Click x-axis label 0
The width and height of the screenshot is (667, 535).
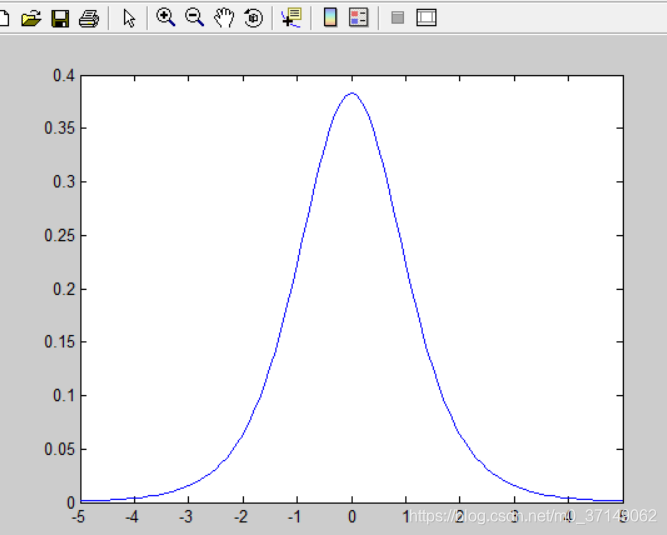352,517
